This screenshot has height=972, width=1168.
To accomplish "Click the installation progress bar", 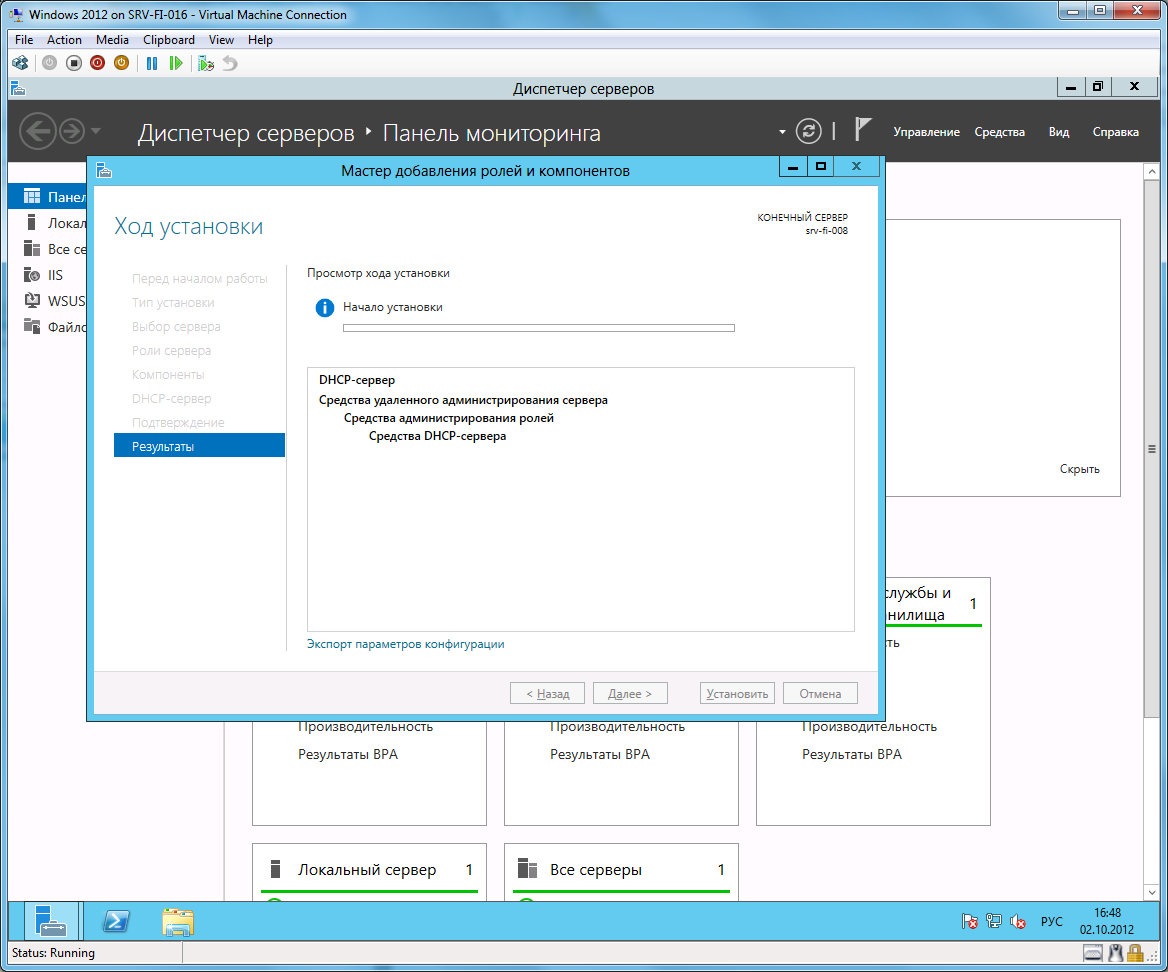I will click(539, 328).
